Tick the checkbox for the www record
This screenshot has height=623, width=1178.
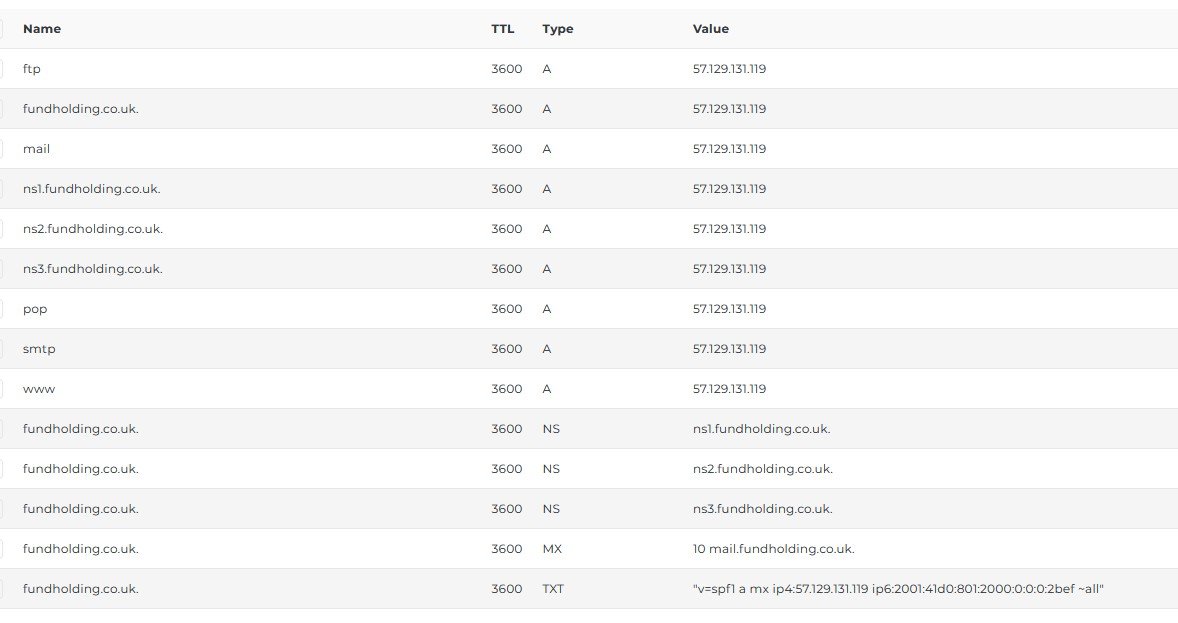(x=0, y=389)
